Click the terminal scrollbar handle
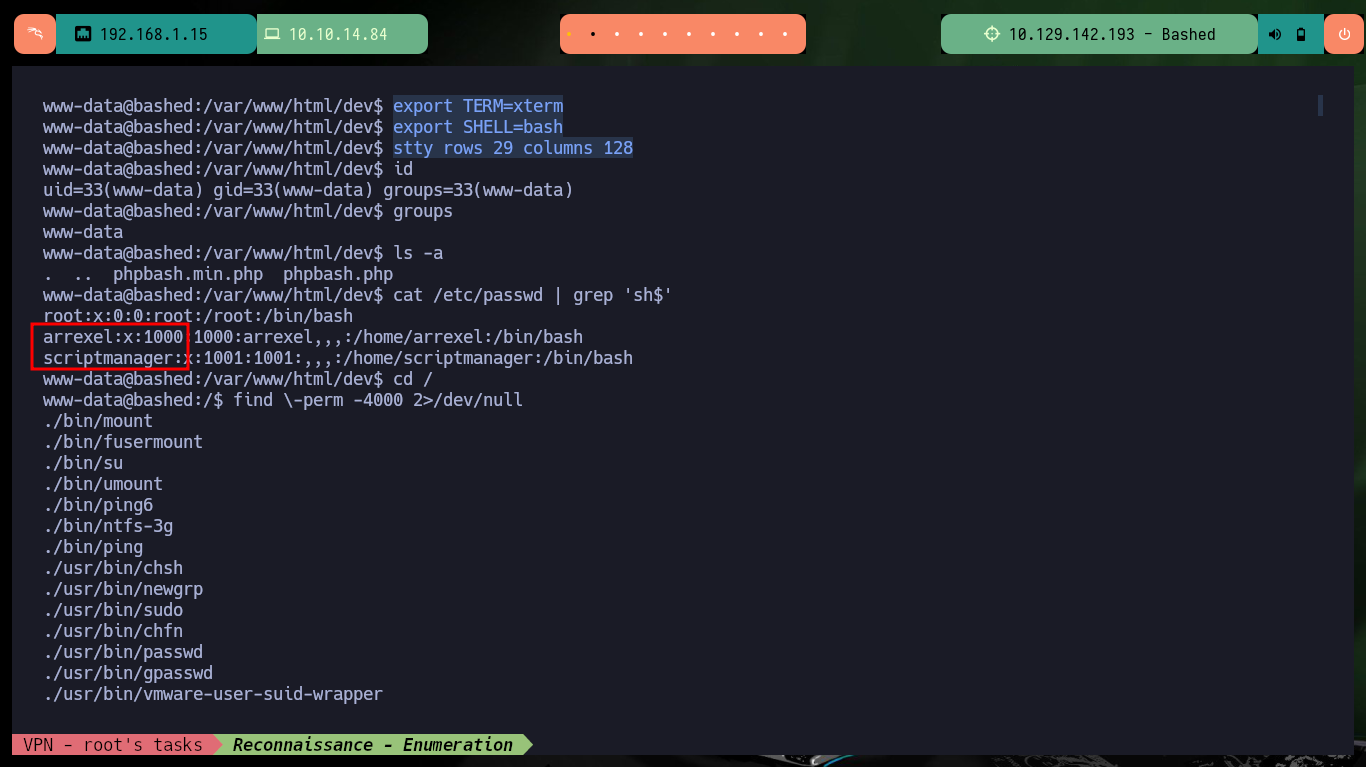This screenshot has width=1366, height=767. [x=1320, y=105]
